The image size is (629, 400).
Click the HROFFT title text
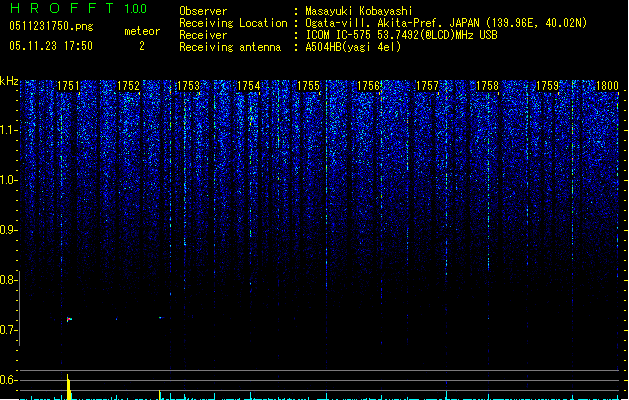60,9
